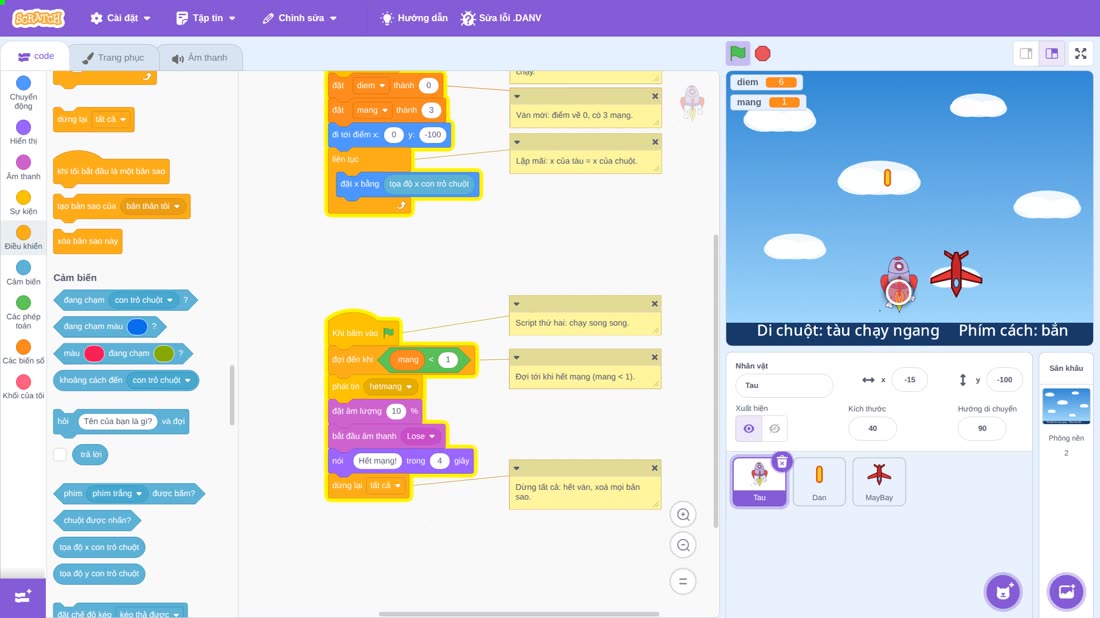The width and height of the screenshot is (1100, 618).
Task: Click the Sửa lỗi .DANV button
Action: pyautogui.click(x=501, y=18)
